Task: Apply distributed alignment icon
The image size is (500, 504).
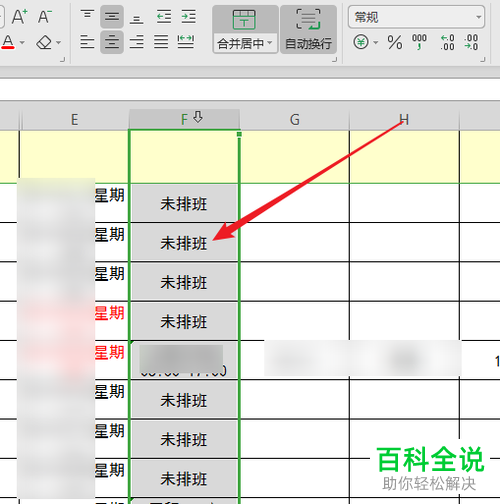Action: 186,42
